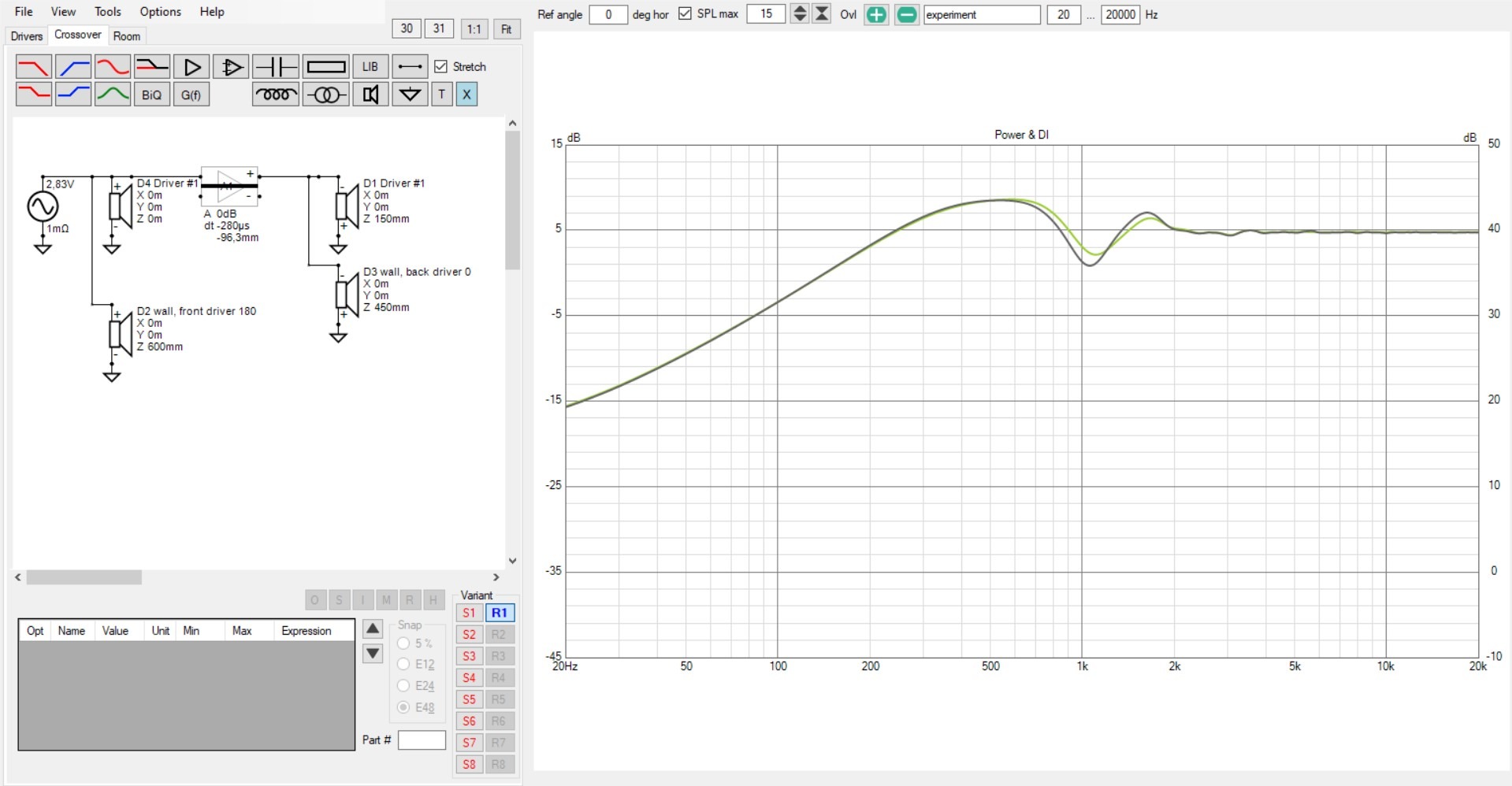Switch to the Room tab
The height and width of the screenshot is (786, 1512).
[x=126, y=36]
